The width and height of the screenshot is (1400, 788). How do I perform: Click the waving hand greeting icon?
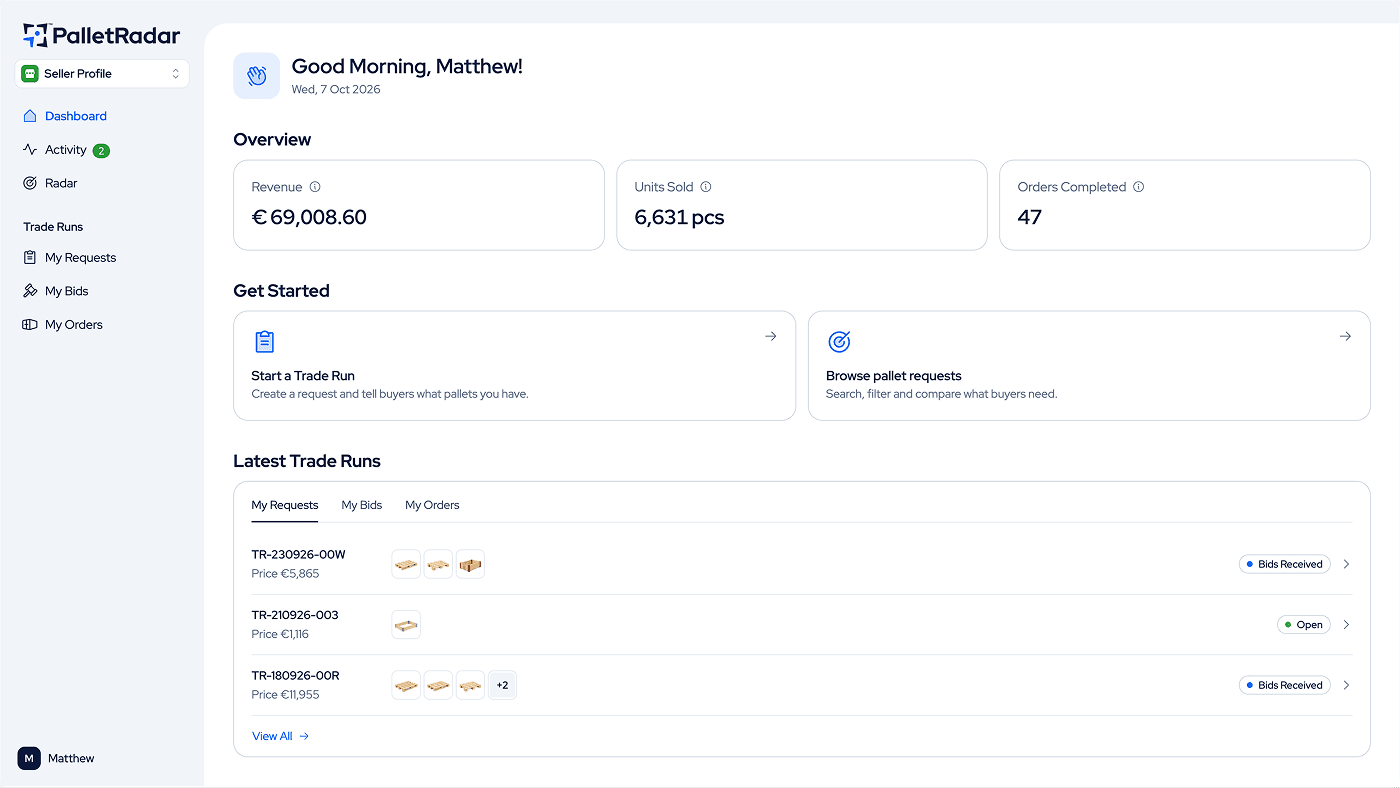(257, 76)
